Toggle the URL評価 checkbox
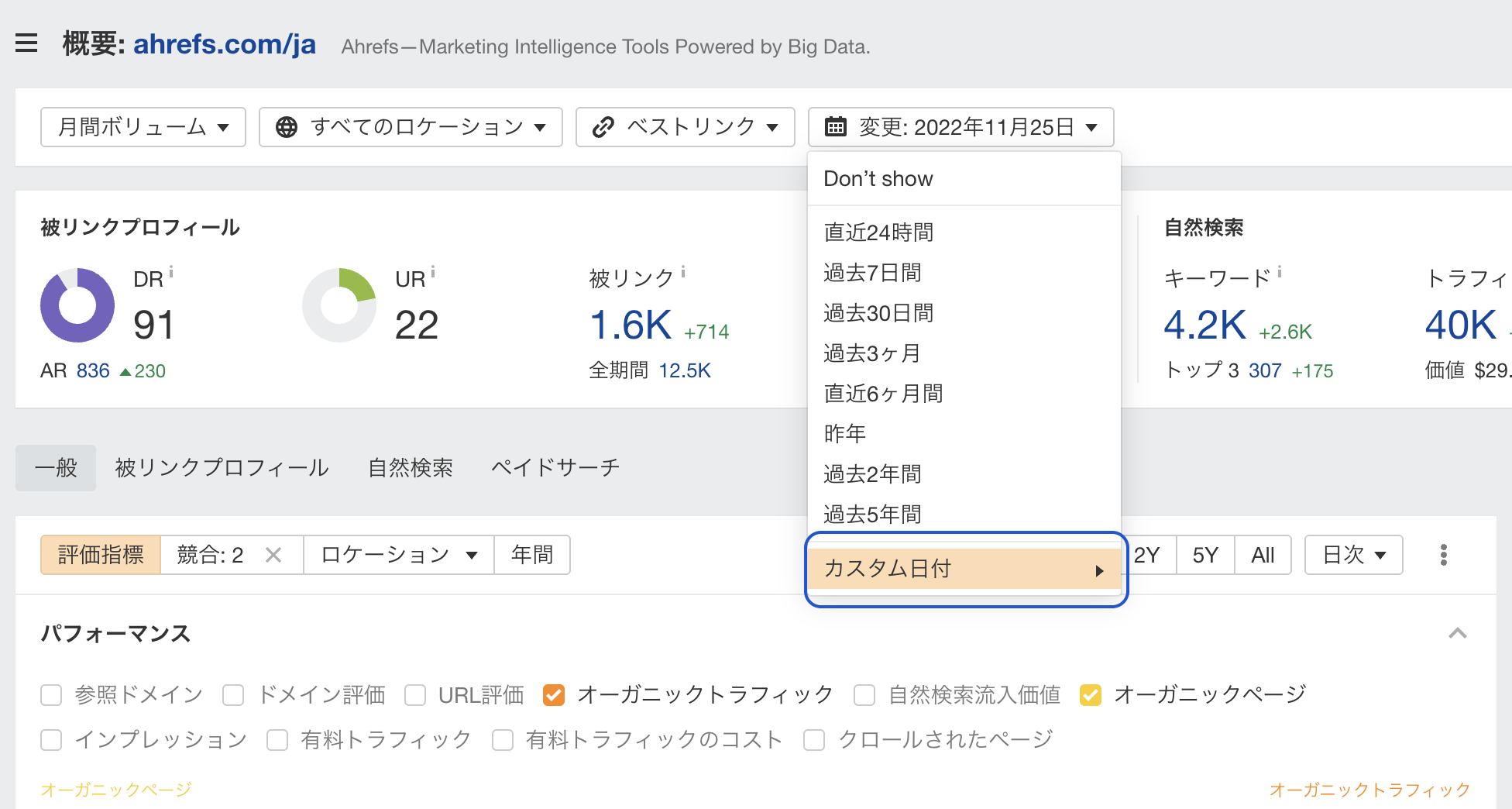1512x809 pixels. point(415,695)
